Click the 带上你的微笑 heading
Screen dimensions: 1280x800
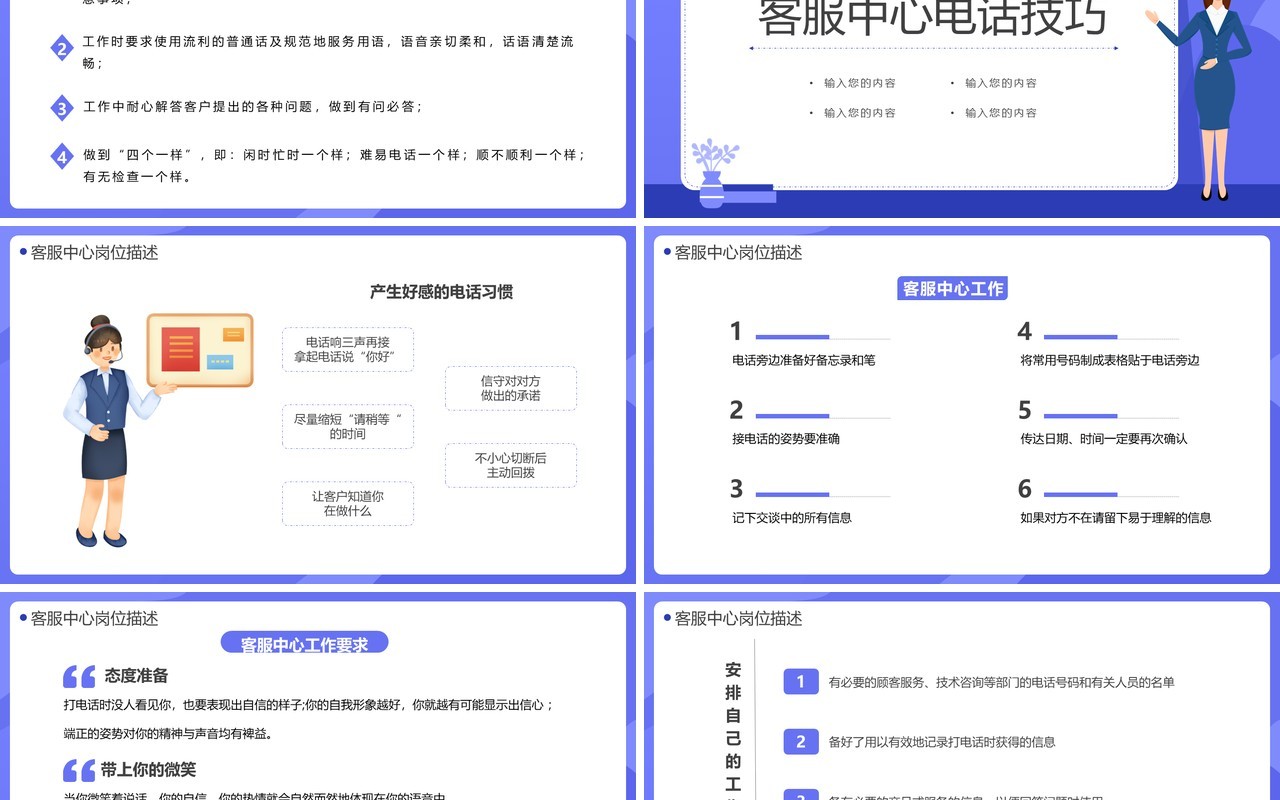(148, 770)
